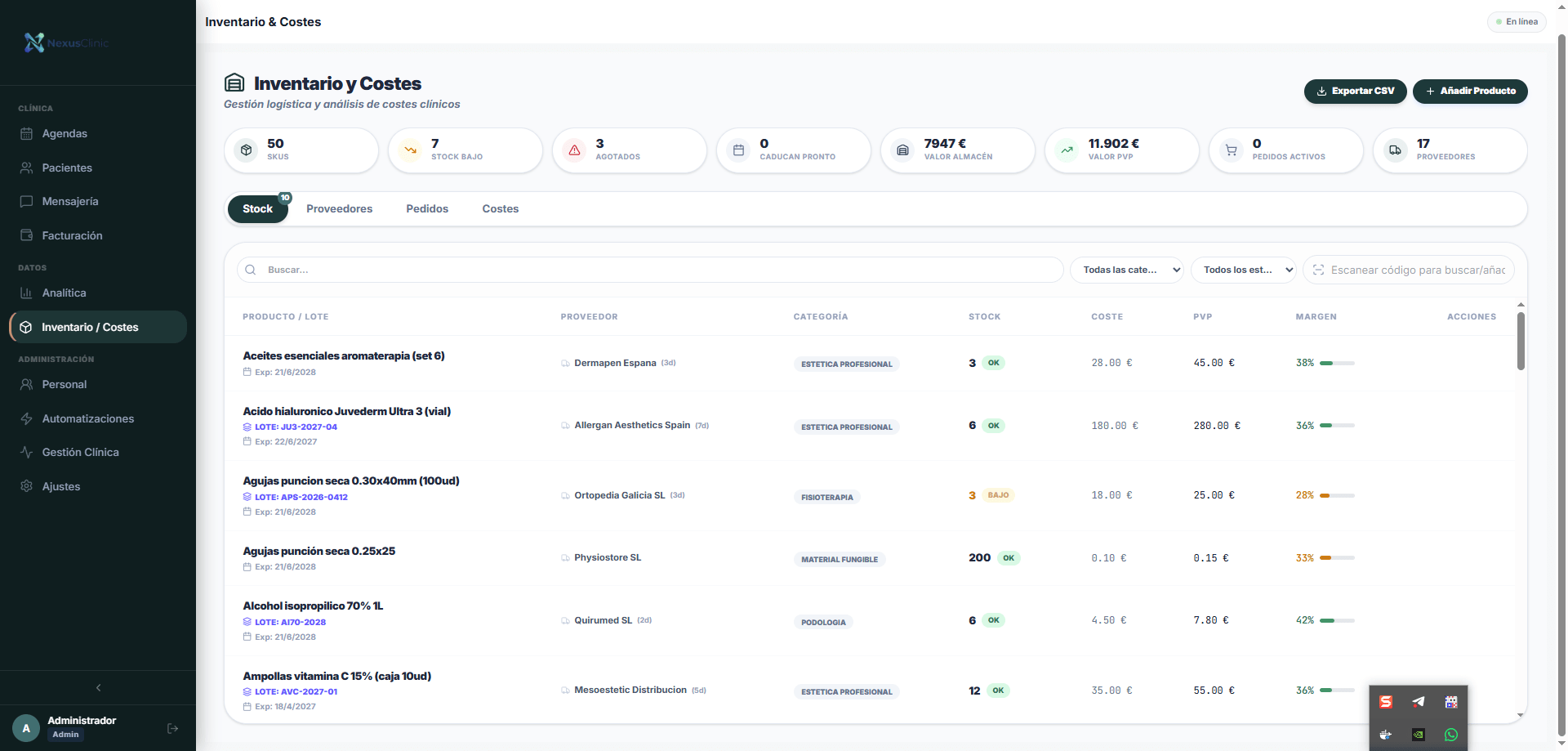Viewport: 1568px width, 751px height.
Task: Click the NexusClinic logo
Action: coord(67,42)
